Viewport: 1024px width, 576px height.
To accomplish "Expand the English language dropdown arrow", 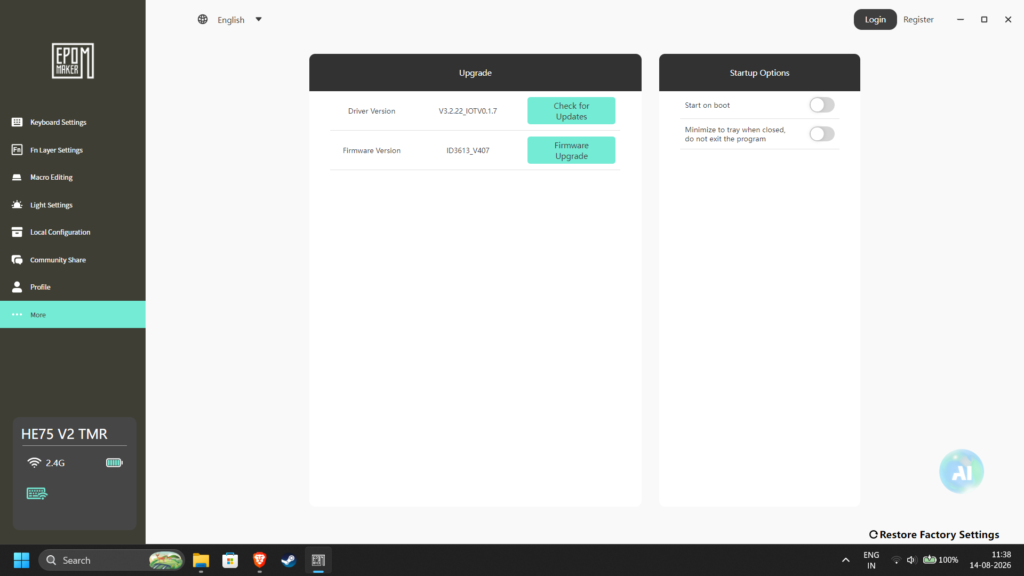I will [259, 20].
